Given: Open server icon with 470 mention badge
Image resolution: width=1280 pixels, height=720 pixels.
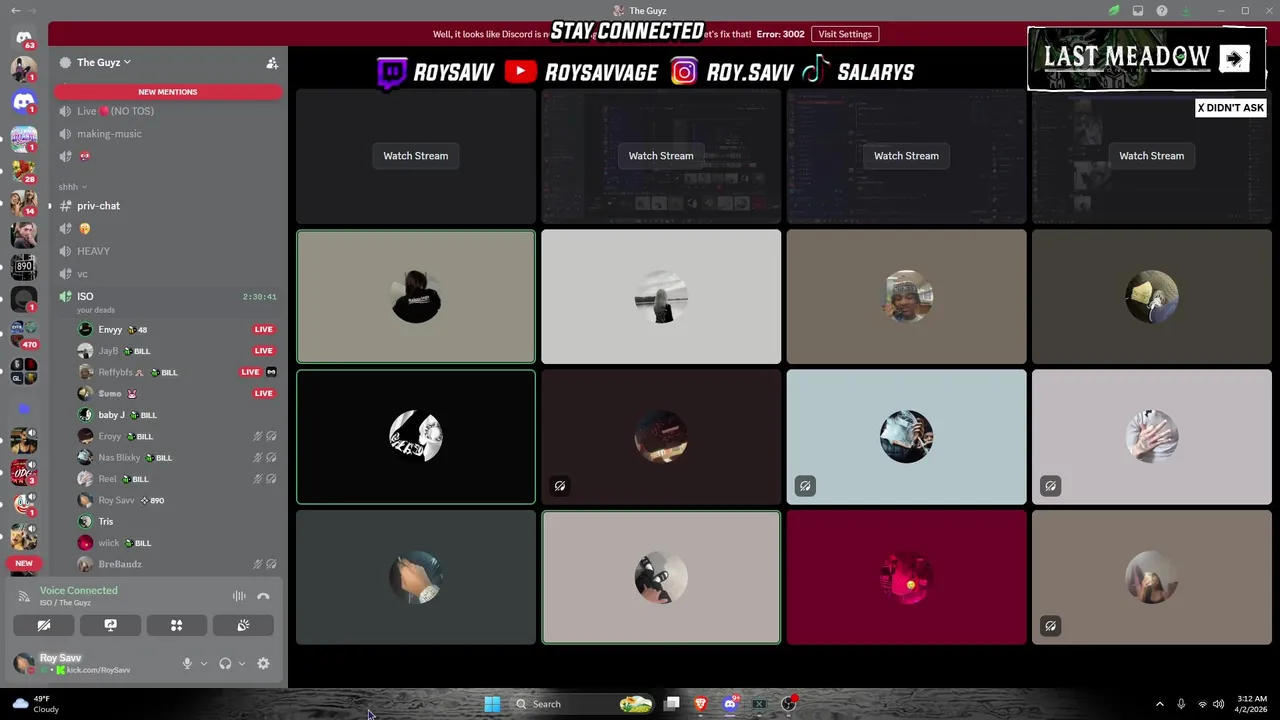Looking at the screenshot, I should [x=24, y=333].
